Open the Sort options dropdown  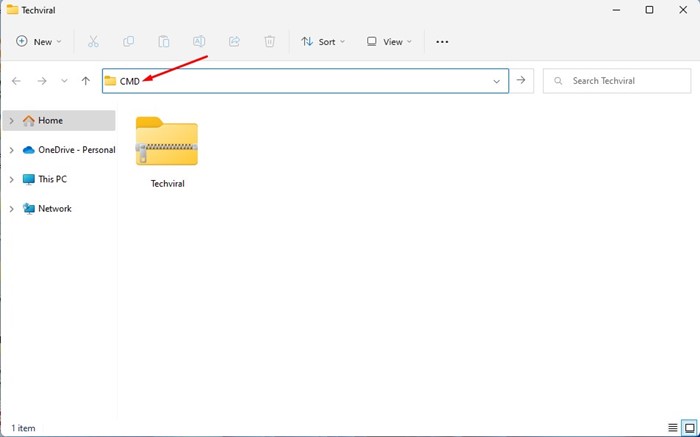click(x=323, y=42)
